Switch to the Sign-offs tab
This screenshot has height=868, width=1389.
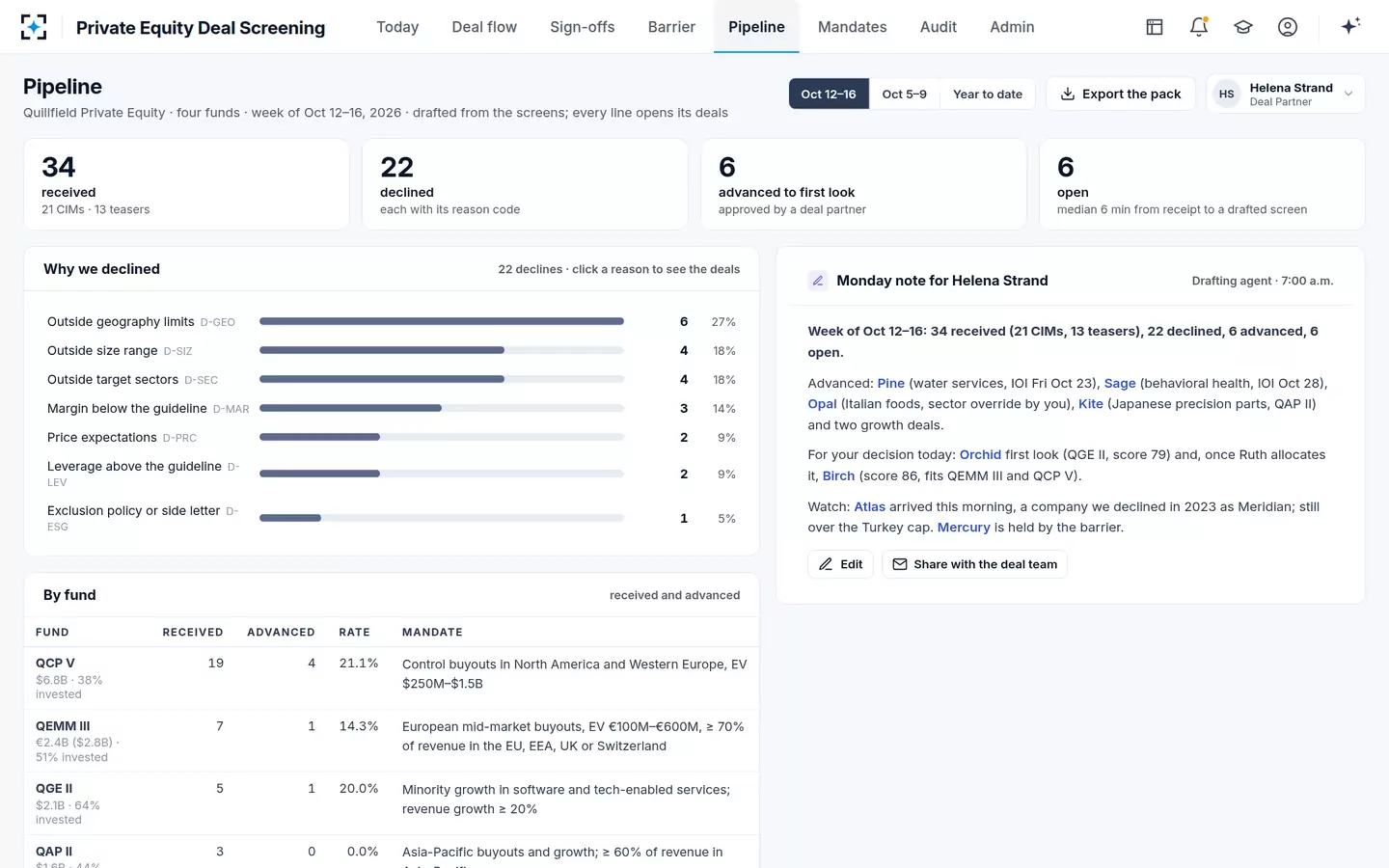coord(583,27)
